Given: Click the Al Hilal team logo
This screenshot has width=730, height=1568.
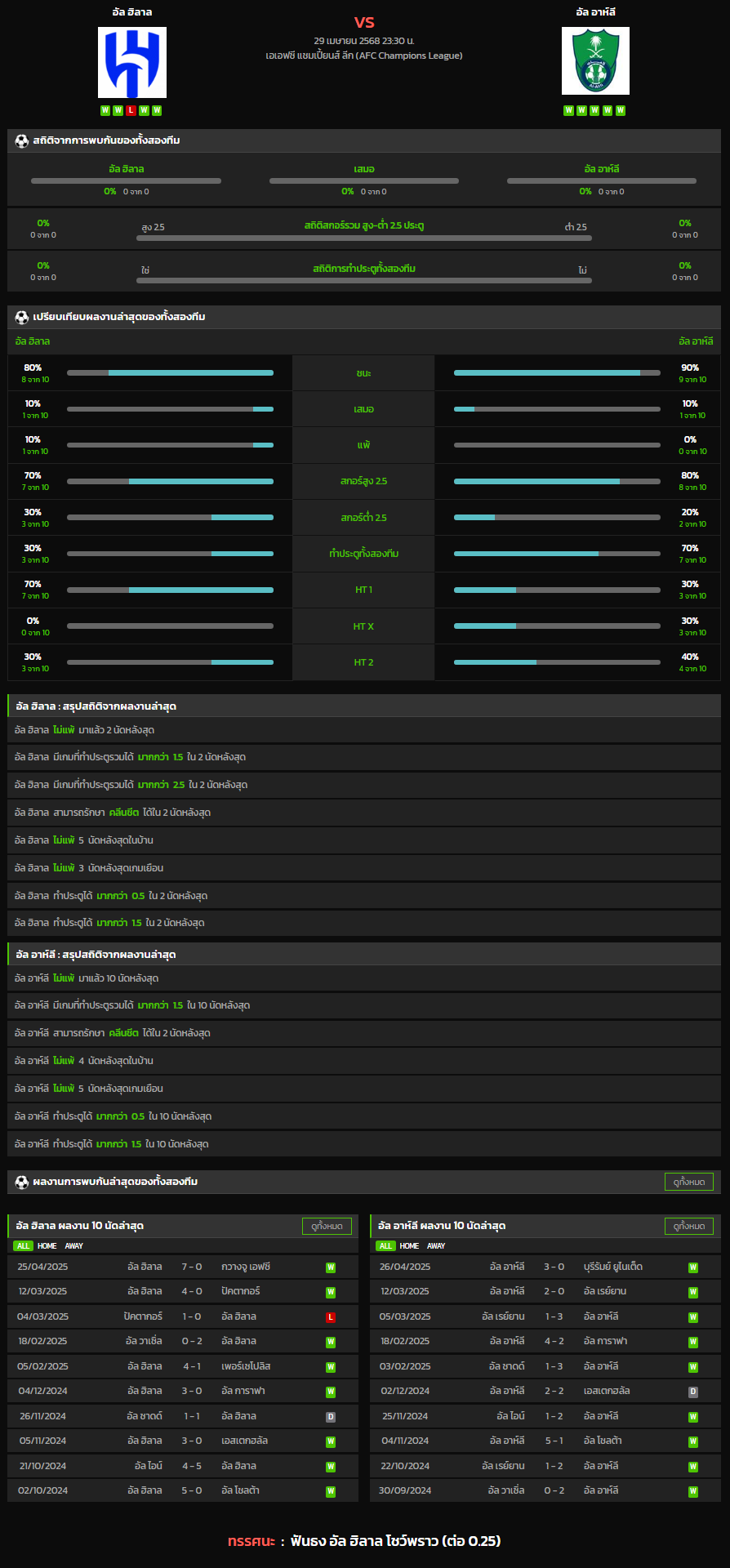Looking at the screenshot, I should [132, 62].
